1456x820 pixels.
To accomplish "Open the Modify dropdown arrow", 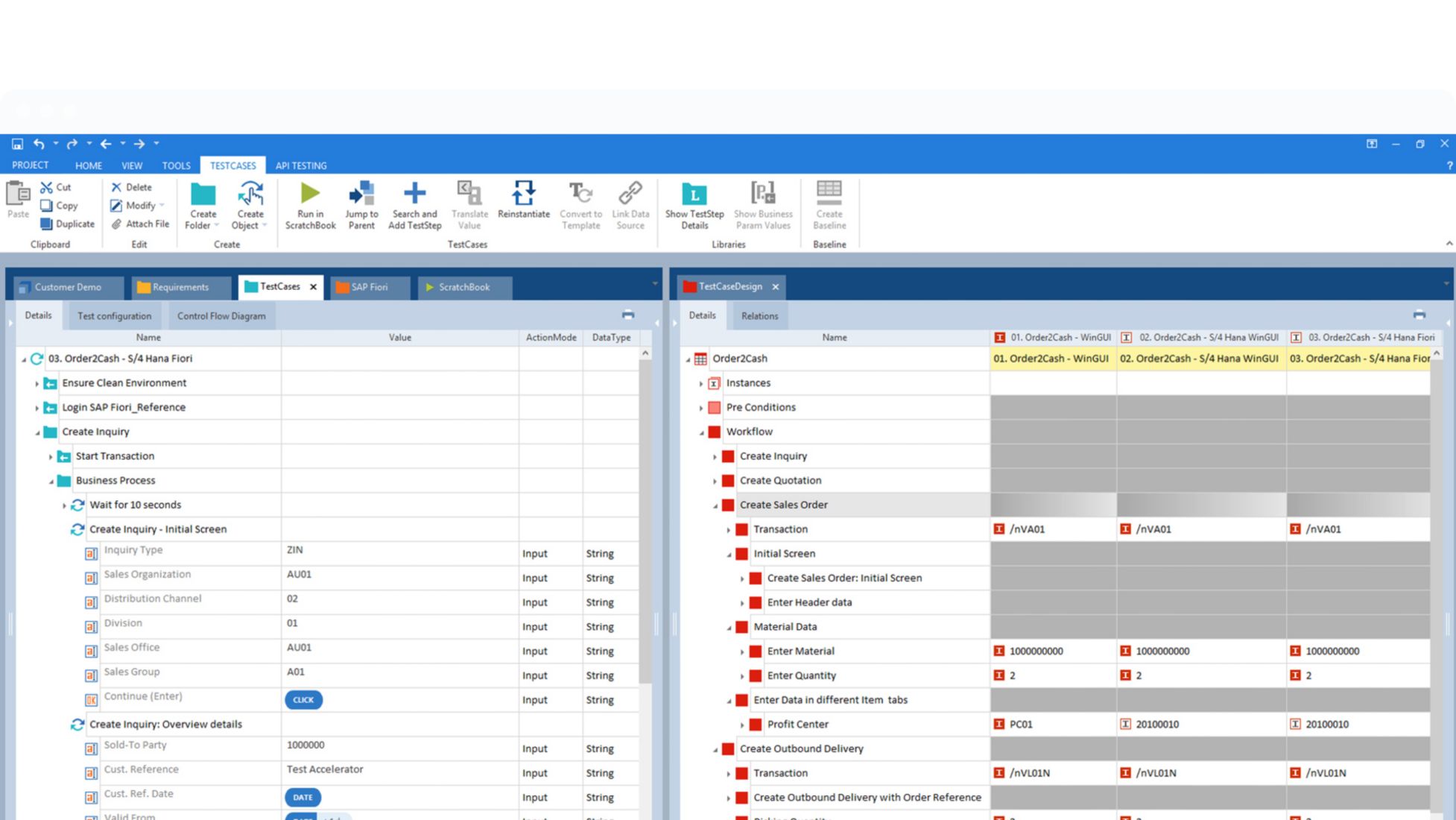I will (x=162, y=206).
